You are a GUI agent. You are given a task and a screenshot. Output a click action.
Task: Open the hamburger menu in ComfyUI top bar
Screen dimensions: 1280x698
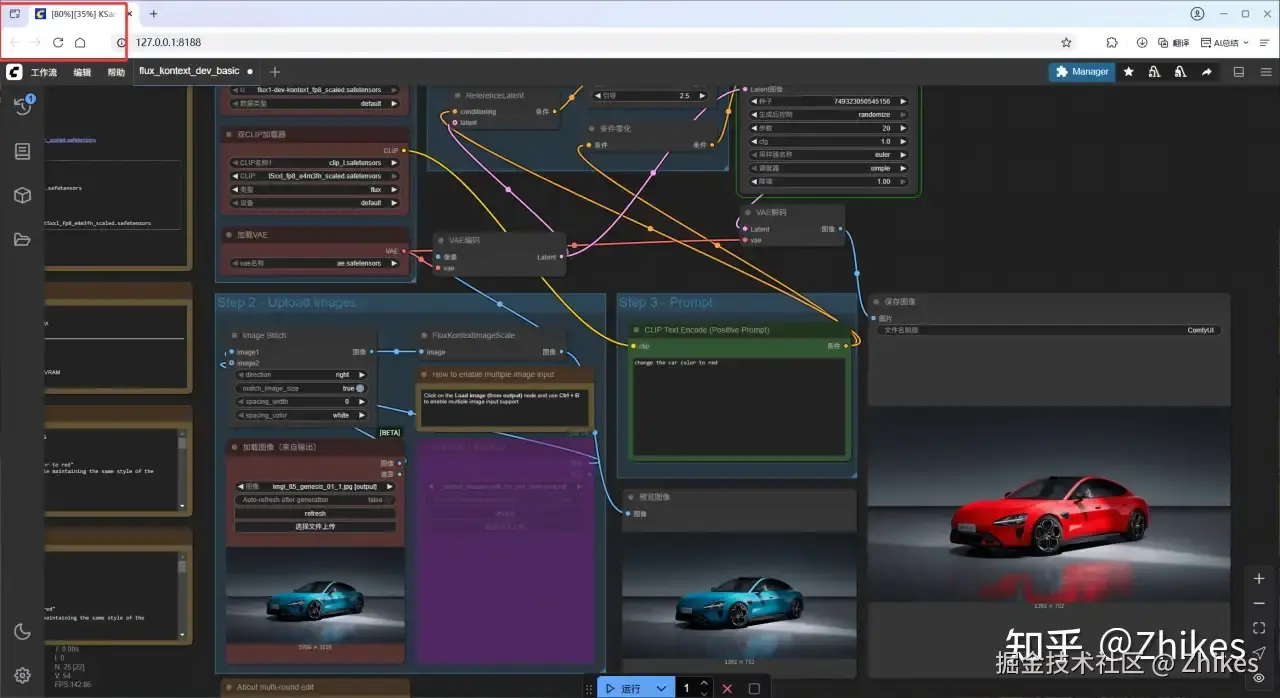coord(1265,72)
